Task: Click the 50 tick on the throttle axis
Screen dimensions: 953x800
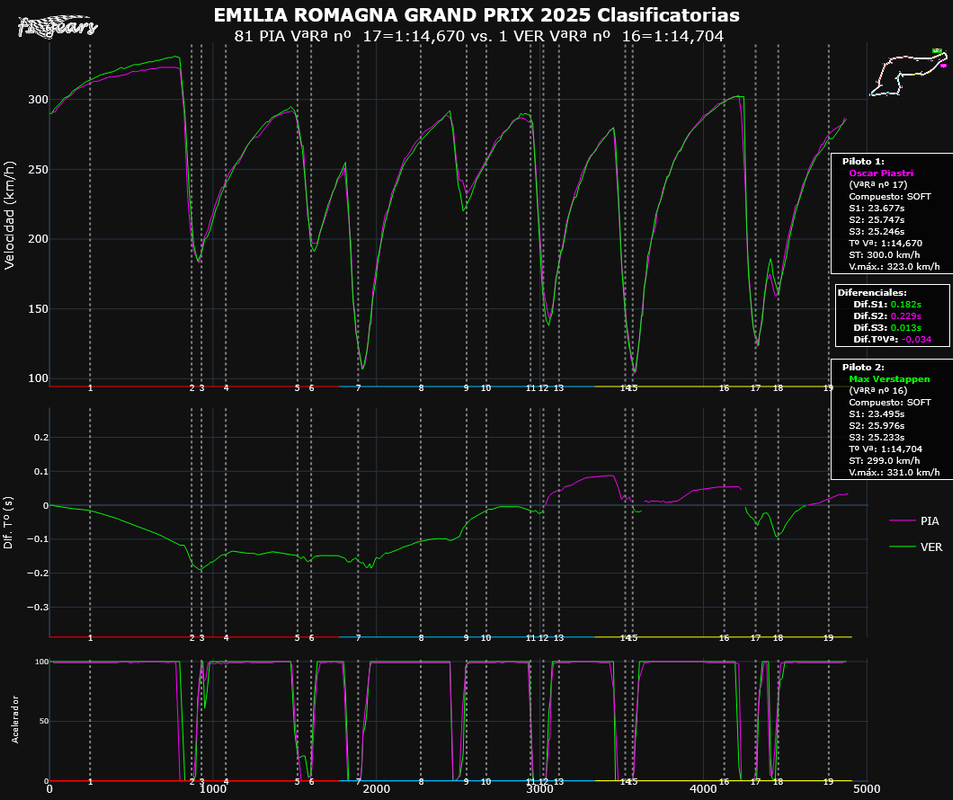Action: coord(43,721)
